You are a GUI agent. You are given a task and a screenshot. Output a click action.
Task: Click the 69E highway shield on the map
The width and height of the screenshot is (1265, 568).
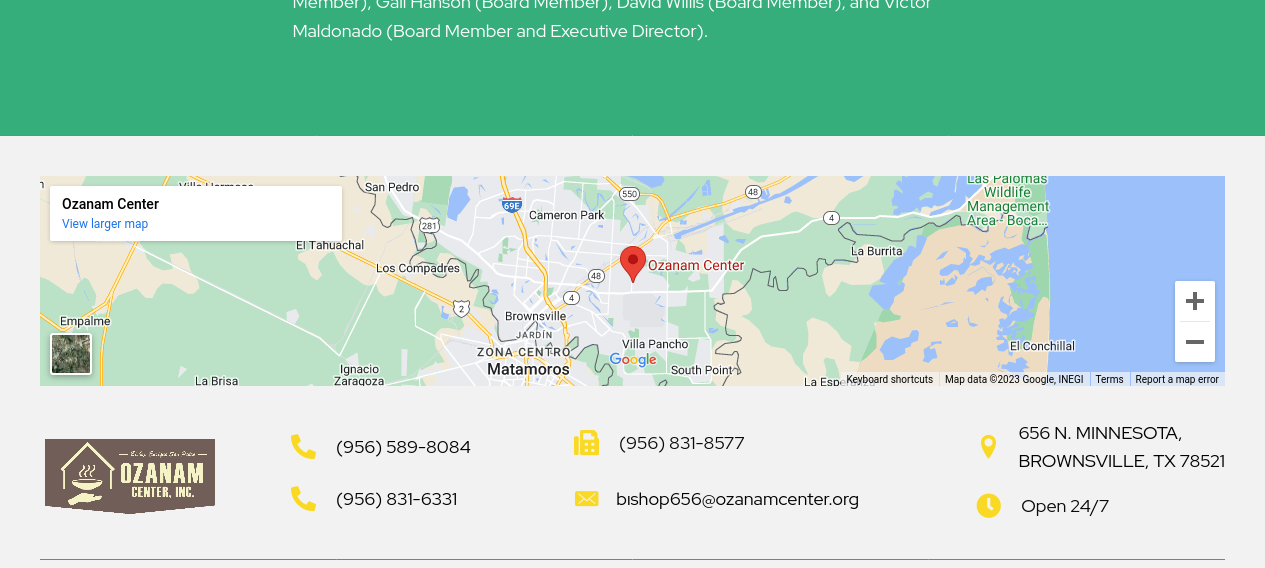click(511, 206)
